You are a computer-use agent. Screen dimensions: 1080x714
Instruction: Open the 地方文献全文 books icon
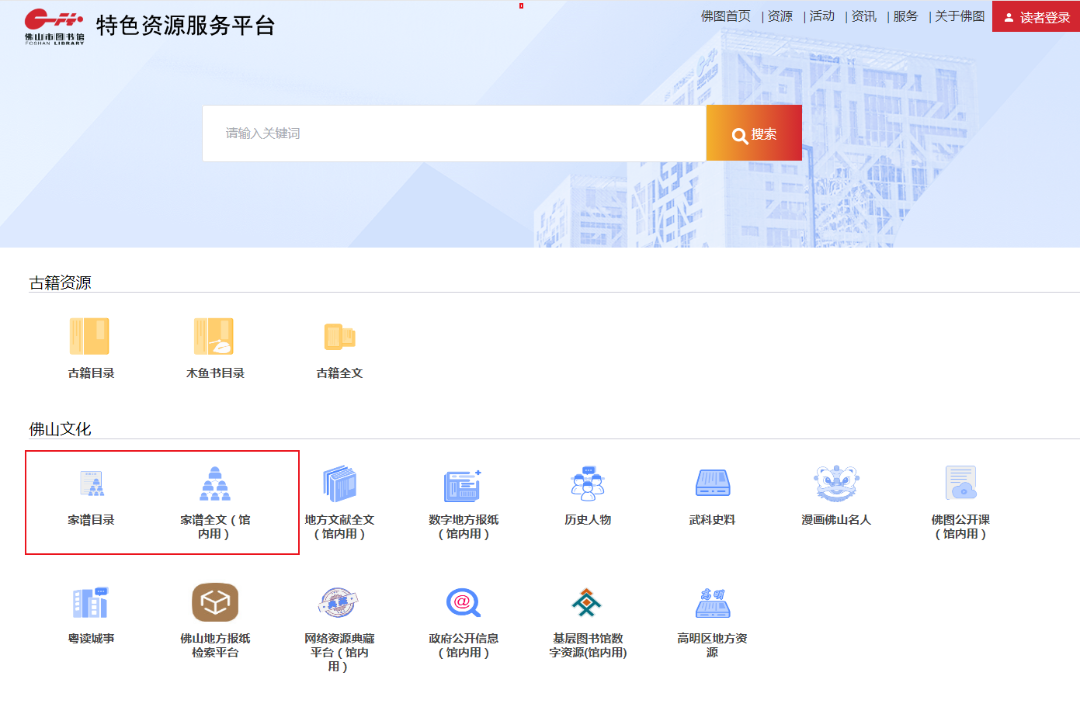340,483
